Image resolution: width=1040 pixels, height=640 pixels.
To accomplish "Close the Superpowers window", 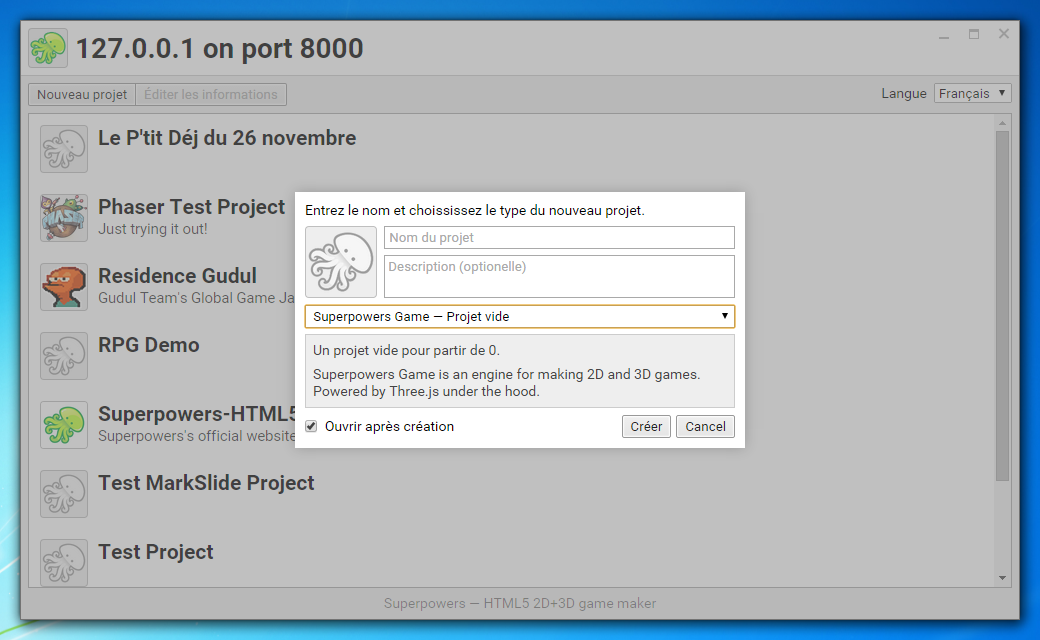I will tap(1004, 34).
